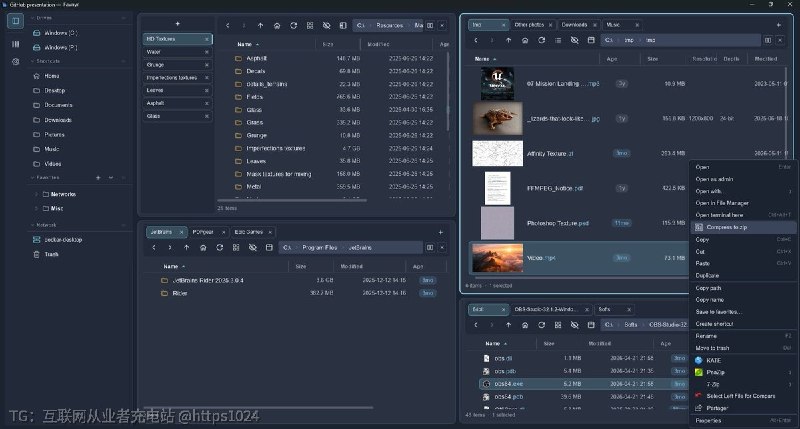Toggle hidden files in the tmp pane
Image resolution: width=800 pixels, height=429 pixels.
pyautogui.click(x=574, y=40)
